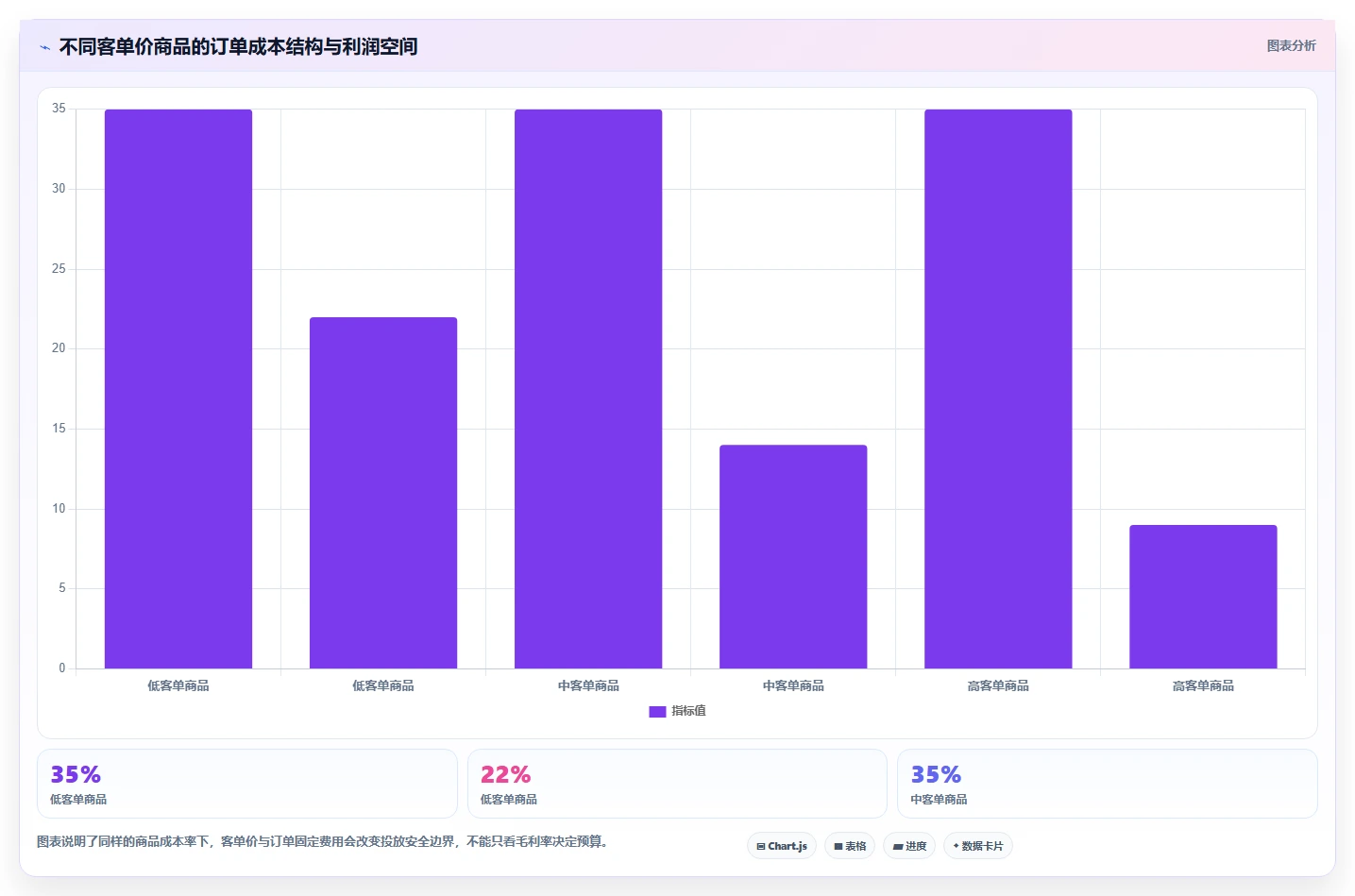Select the 高客单商品 bar reaching 35
The width and height of the screenshot is (1355, 896).
point(998,389)
